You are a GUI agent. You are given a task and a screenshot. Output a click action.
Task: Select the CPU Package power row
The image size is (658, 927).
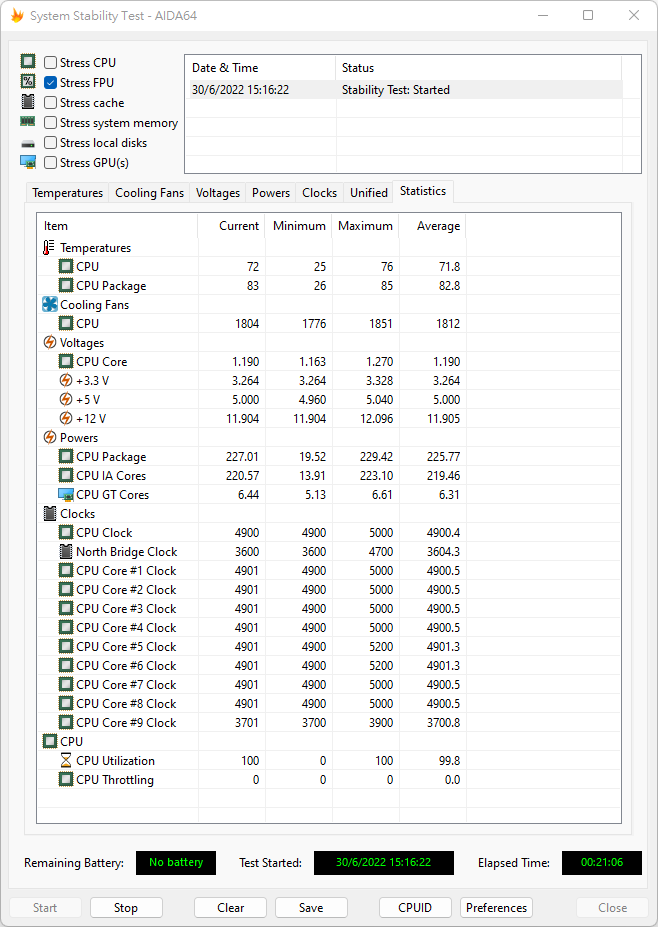point(329,456)
